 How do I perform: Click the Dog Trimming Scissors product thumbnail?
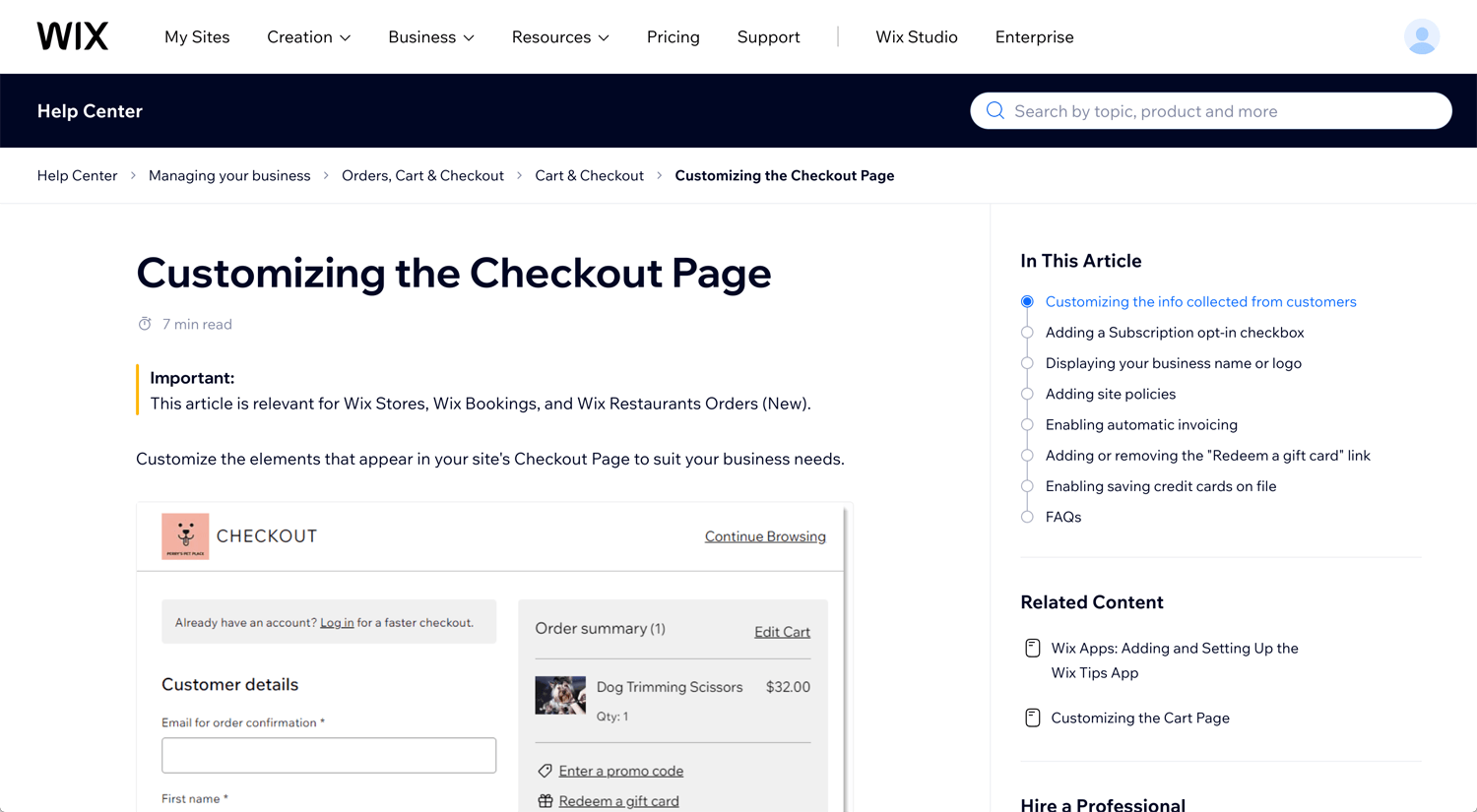(560, 696)
